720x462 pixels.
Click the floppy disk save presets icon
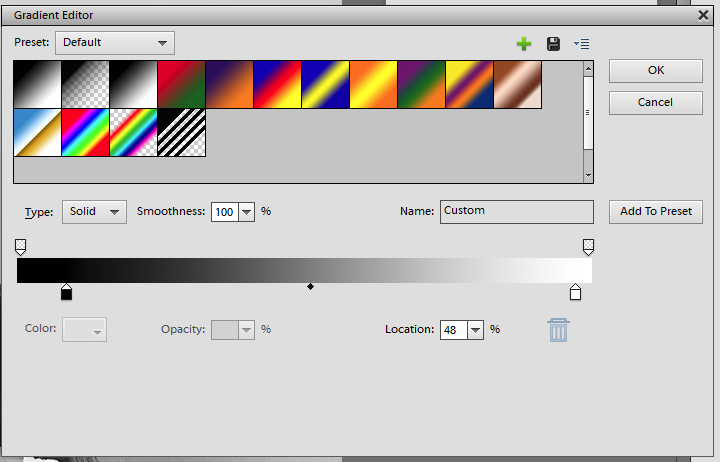[x=553, y=44]
